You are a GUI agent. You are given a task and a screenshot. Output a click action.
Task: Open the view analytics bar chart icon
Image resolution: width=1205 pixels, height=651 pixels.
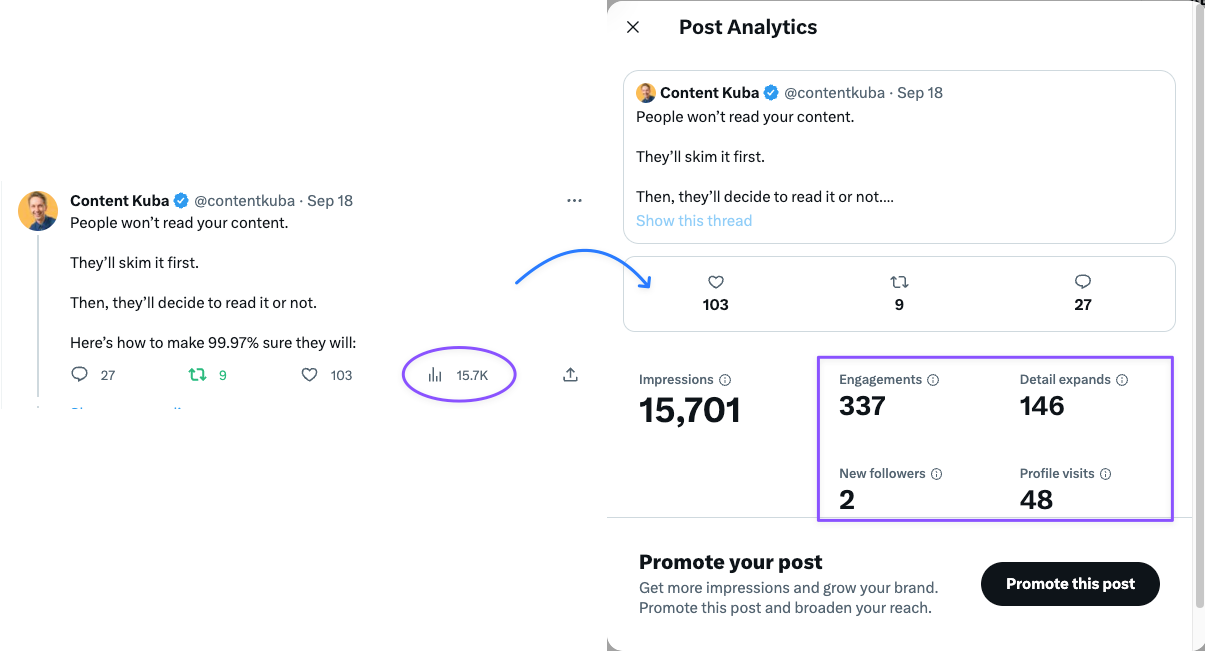coord(435,375)
